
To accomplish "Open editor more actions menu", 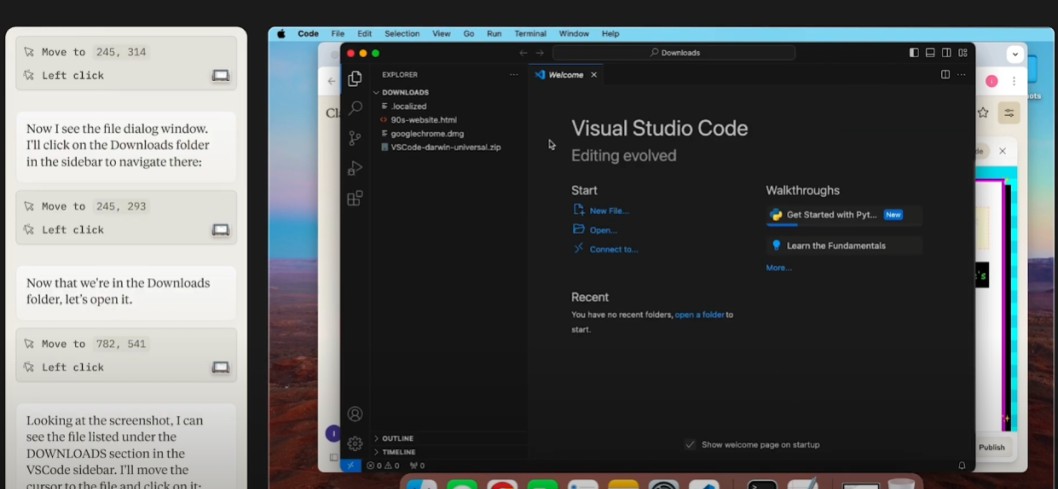I will [962, 75].
